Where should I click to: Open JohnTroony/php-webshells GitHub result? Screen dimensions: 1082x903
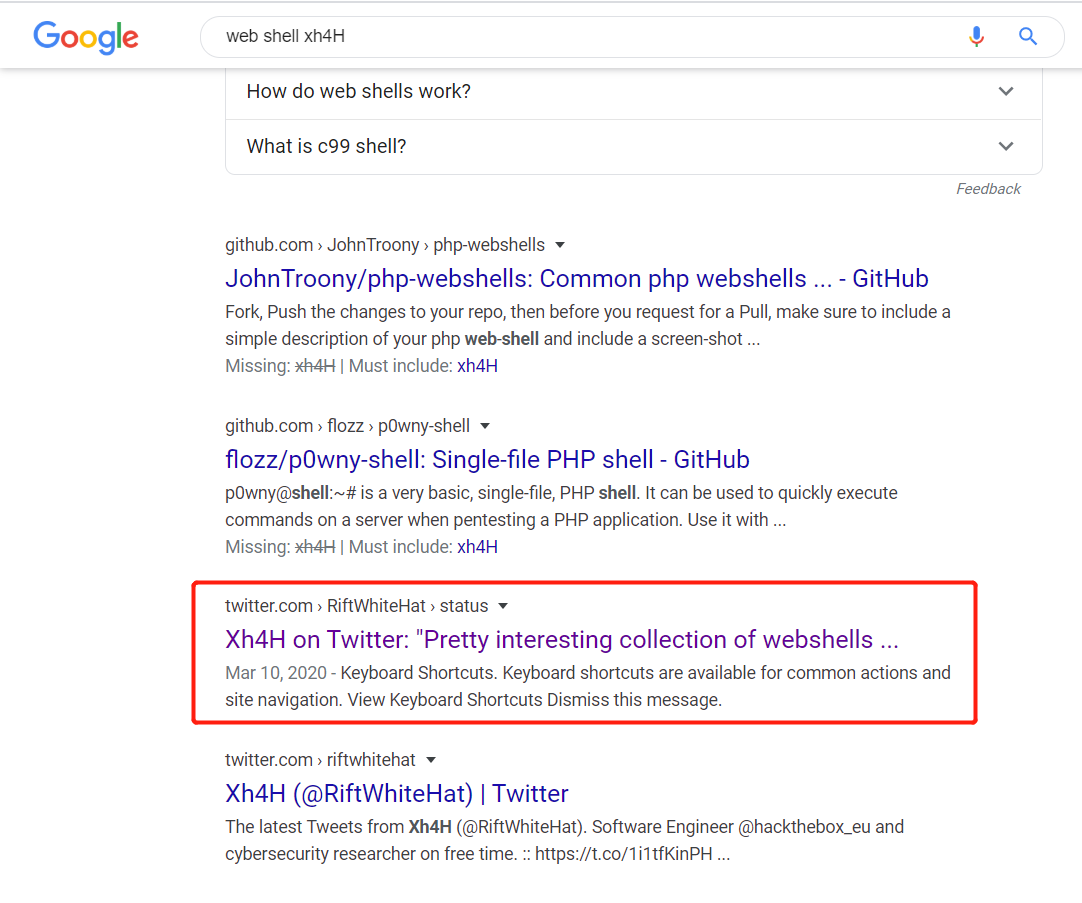pos(577,279)
